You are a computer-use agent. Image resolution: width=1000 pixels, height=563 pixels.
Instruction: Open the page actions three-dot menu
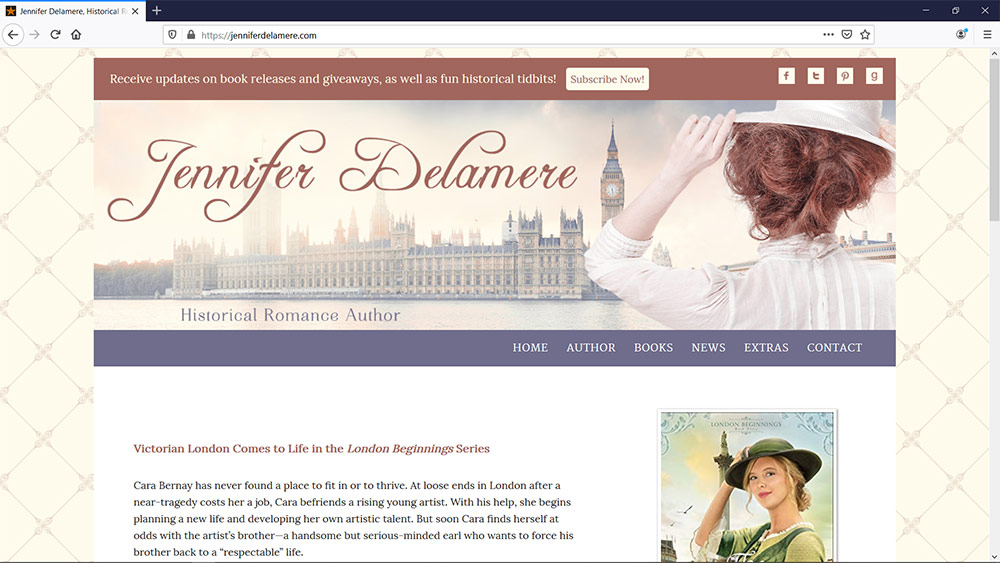(x=828, y=34)
